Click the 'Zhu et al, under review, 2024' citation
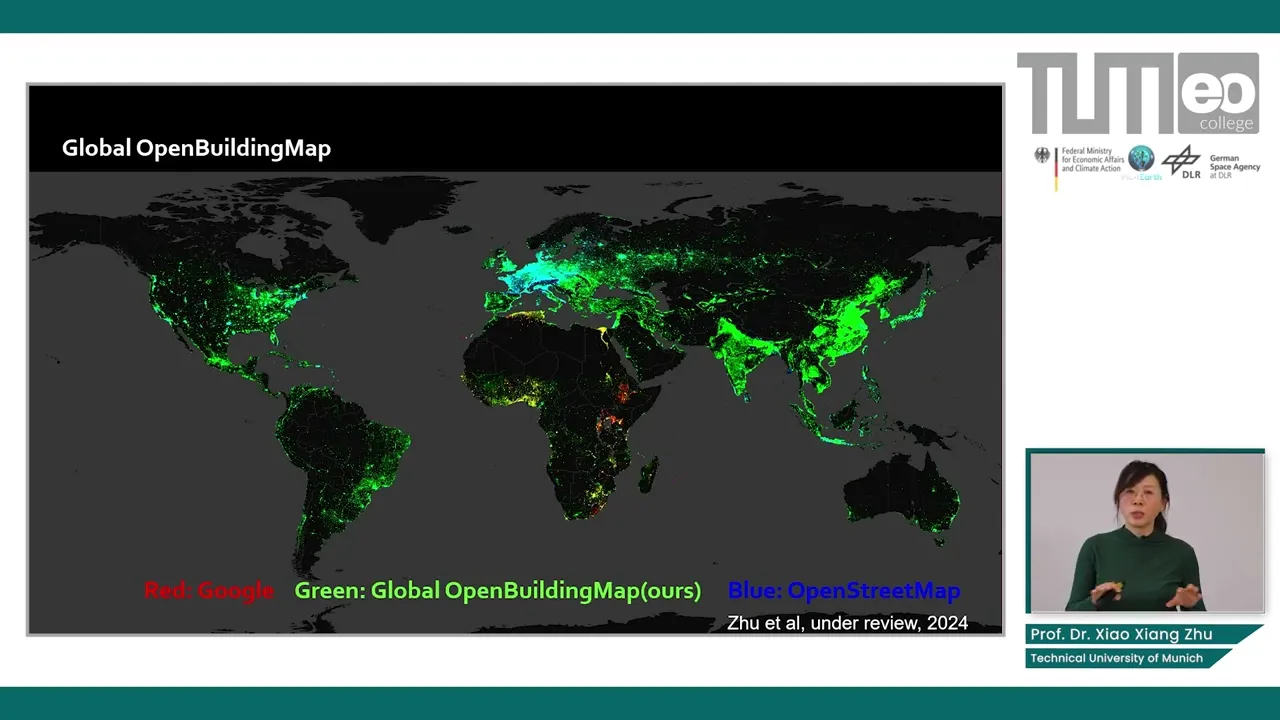The width and height of the screenshot is (1280, 720). coord(847,623)
